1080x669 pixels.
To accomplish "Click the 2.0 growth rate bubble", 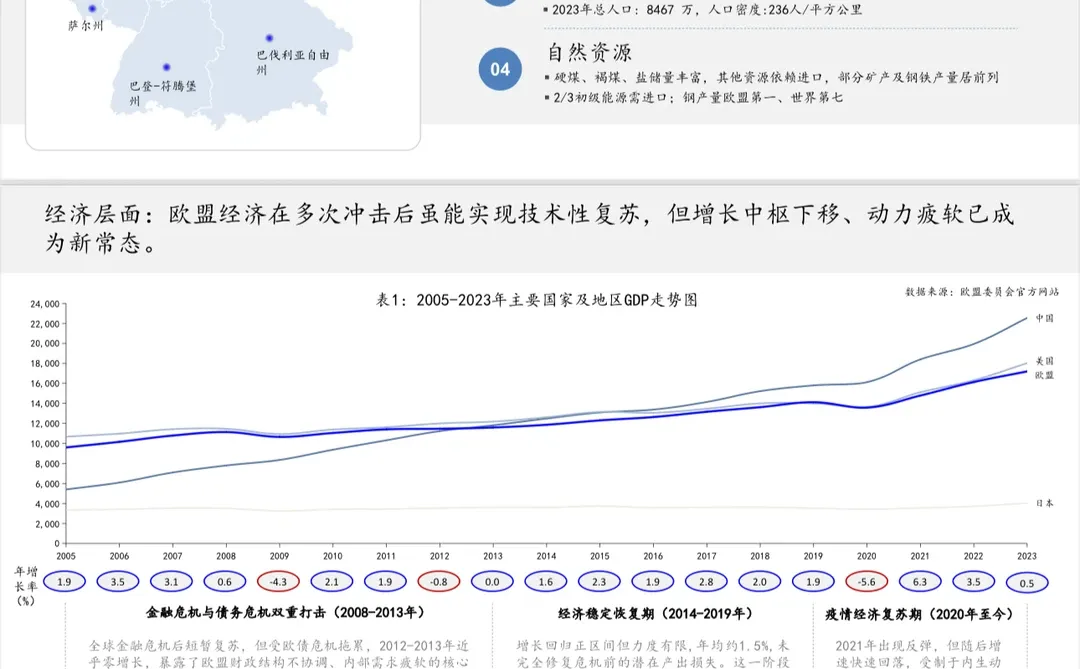I will (760, 582).
